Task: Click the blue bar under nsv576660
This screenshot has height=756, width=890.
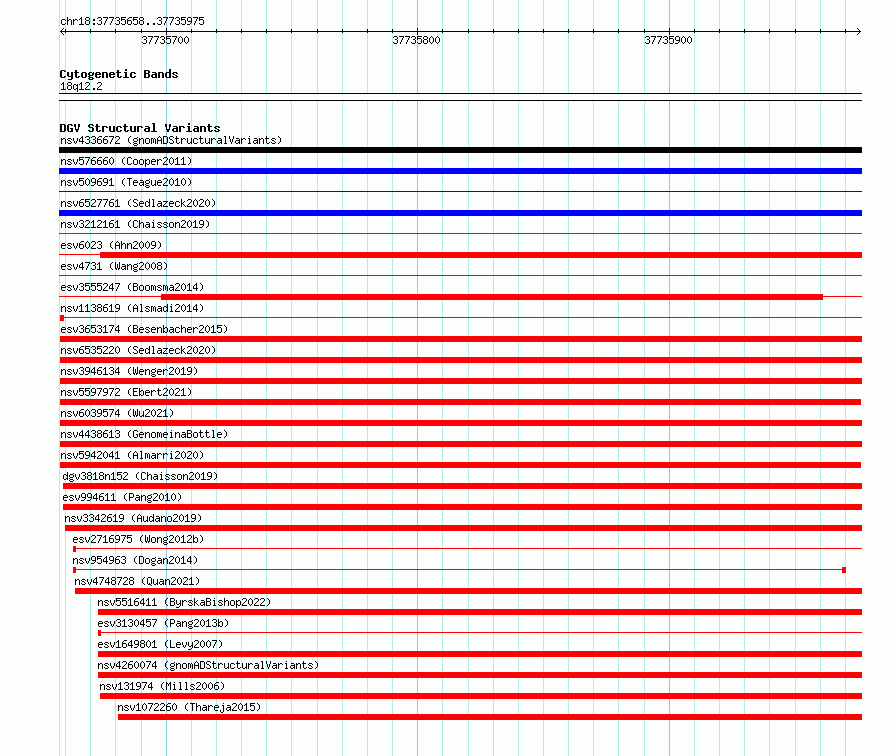Action: click(460, 171)
